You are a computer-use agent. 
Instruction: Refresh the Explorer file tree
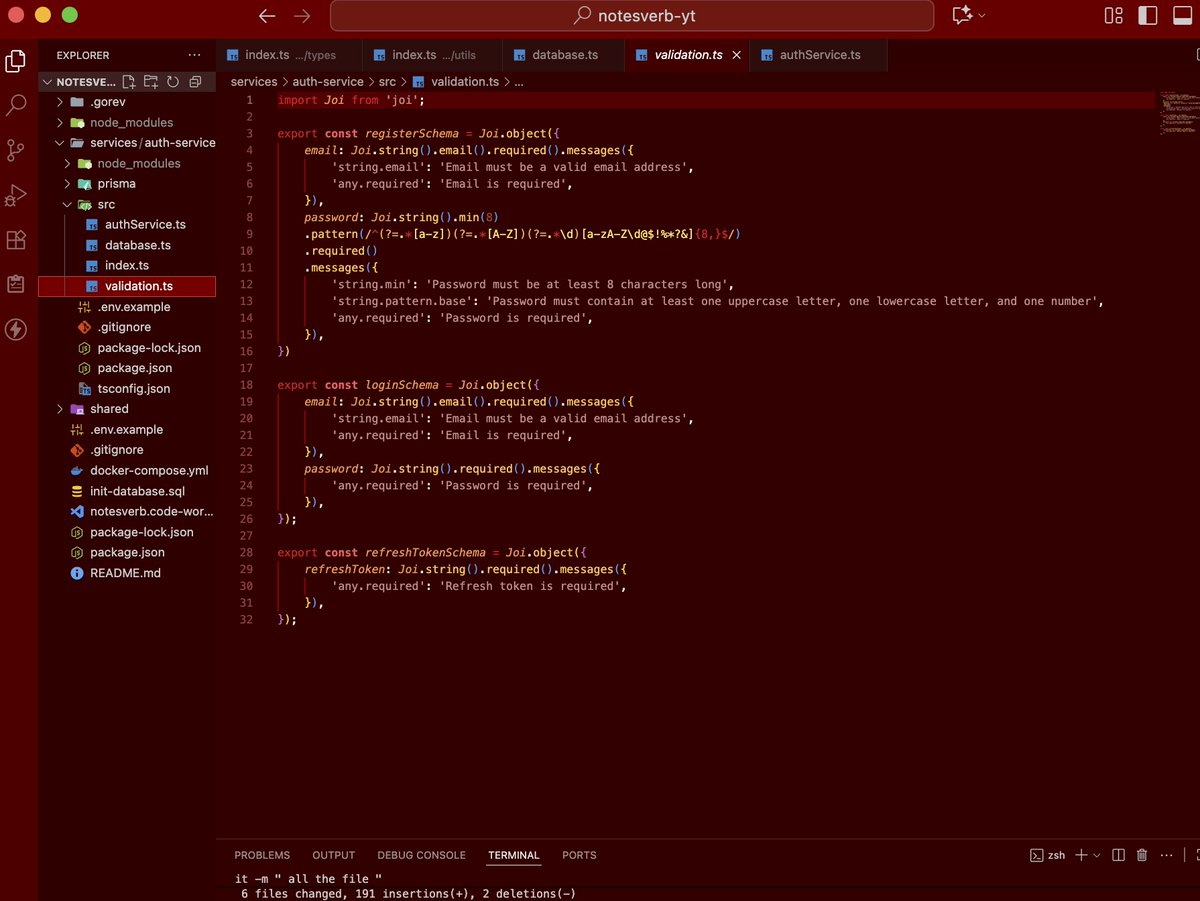tap(173, 82)
